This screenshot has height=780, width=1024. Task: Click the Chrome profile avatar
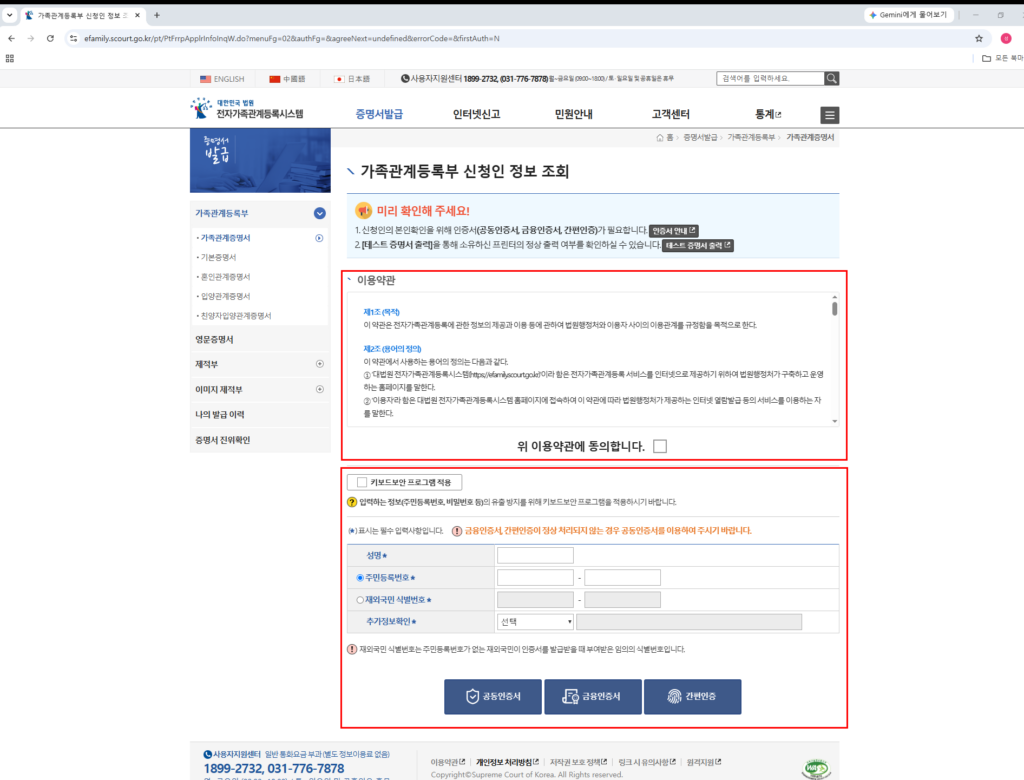1006,39
